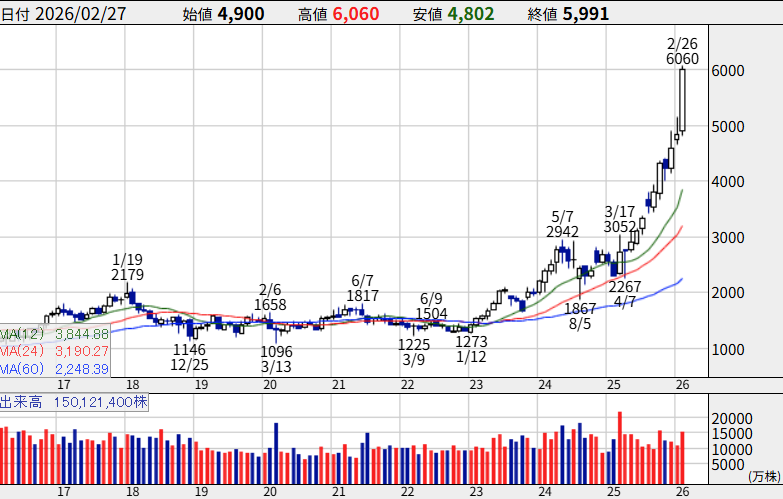Click the 6/7 1817 high annotation

pos(362,289)
